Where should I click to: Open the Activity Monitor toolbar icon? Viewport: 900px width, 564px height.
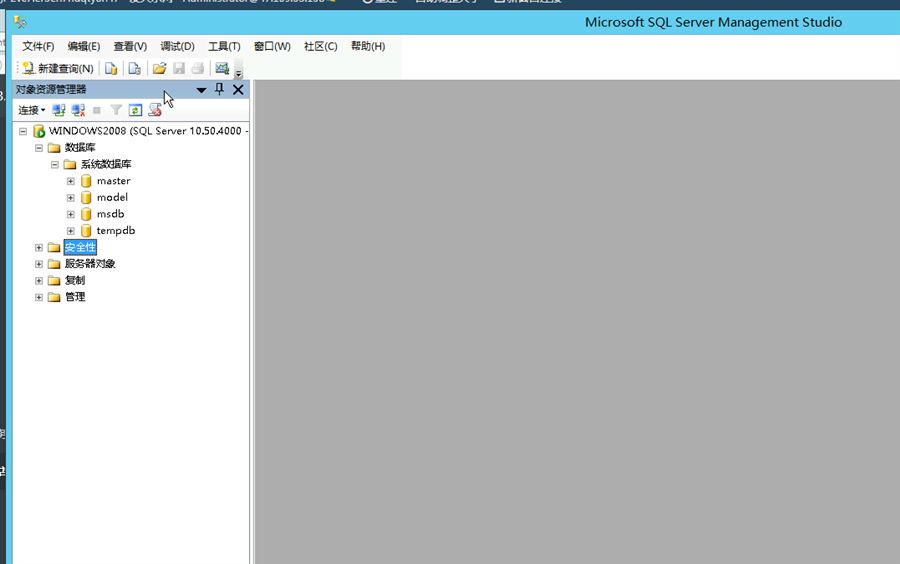pyautogui.click(x=222, y=69)
